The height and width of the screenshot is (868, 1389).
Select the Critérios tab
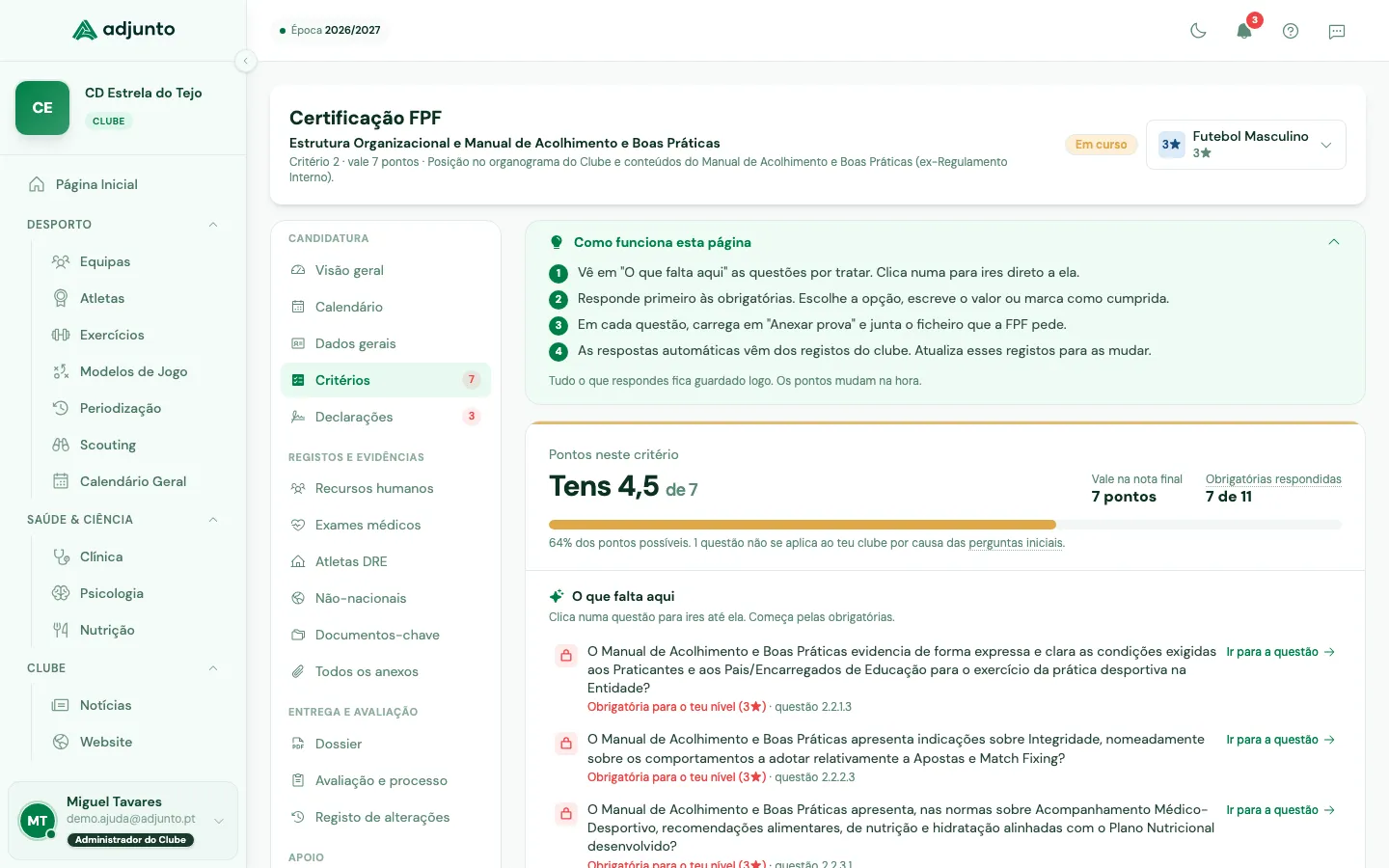pyautogui.click(x=386, y=380)
